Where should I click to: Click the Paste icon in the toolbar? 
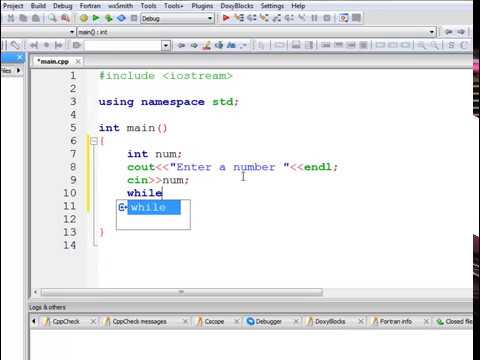pos(36,18)
